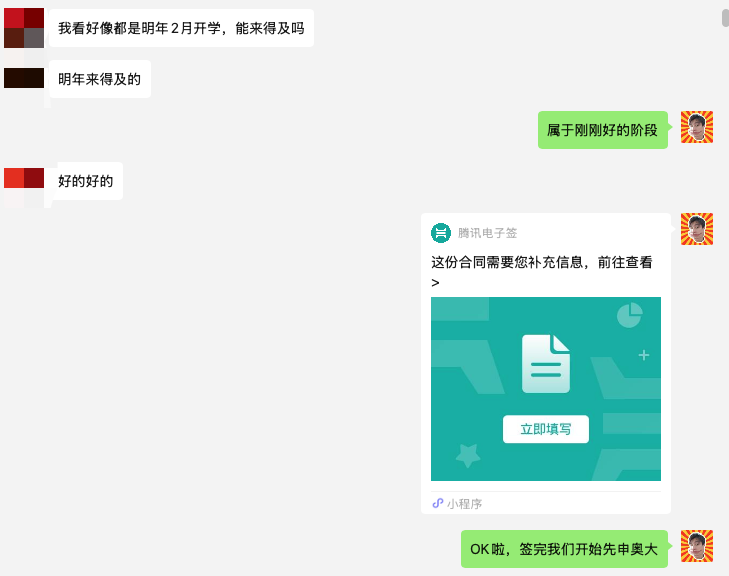Click the 腾讯电子签 logo icon

(x=441, y=233)
